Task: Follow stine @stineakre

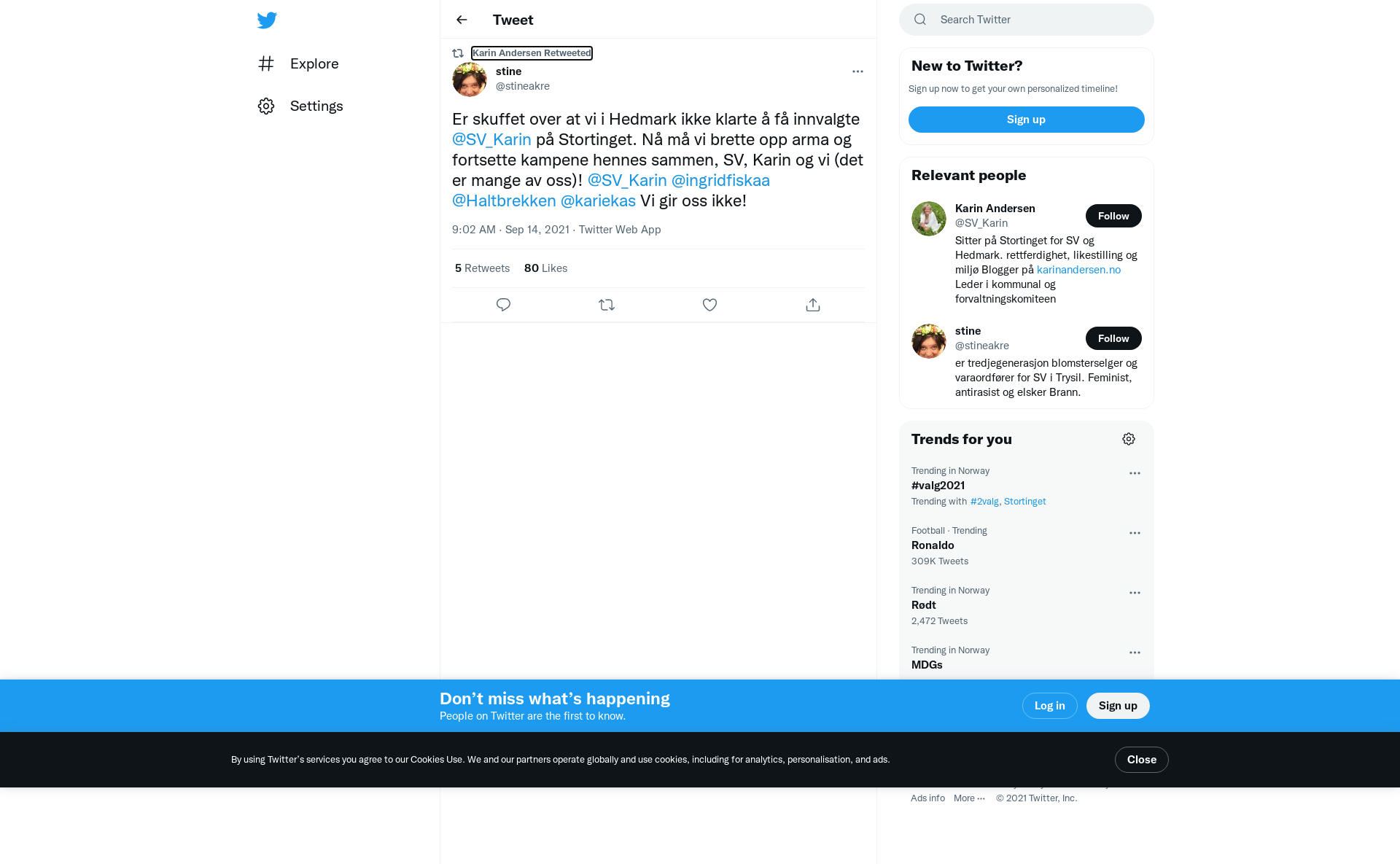Action: (x=1113, y=338)
